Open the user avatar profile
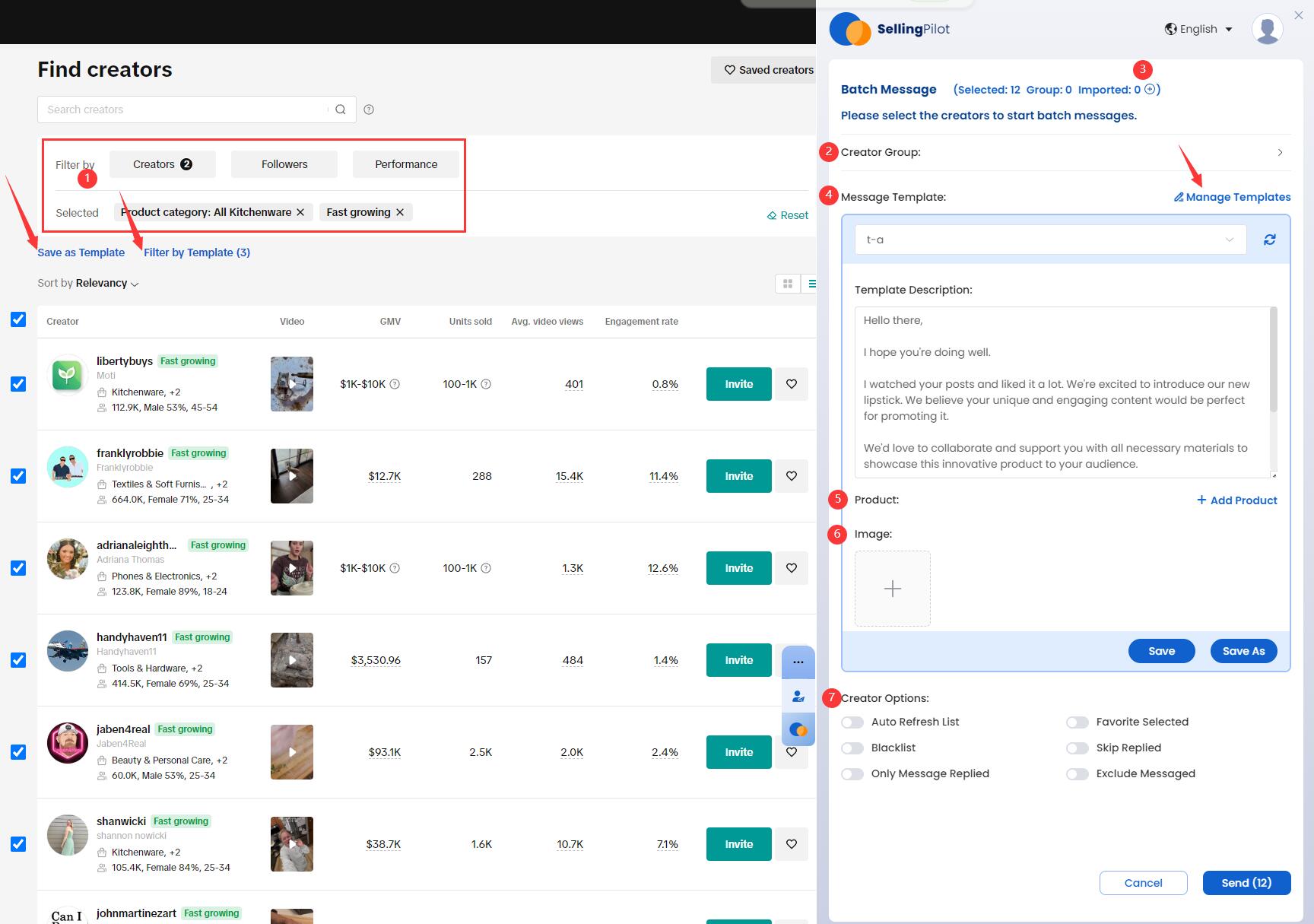Screen dimensions: 1314x924 [1267, 29]
